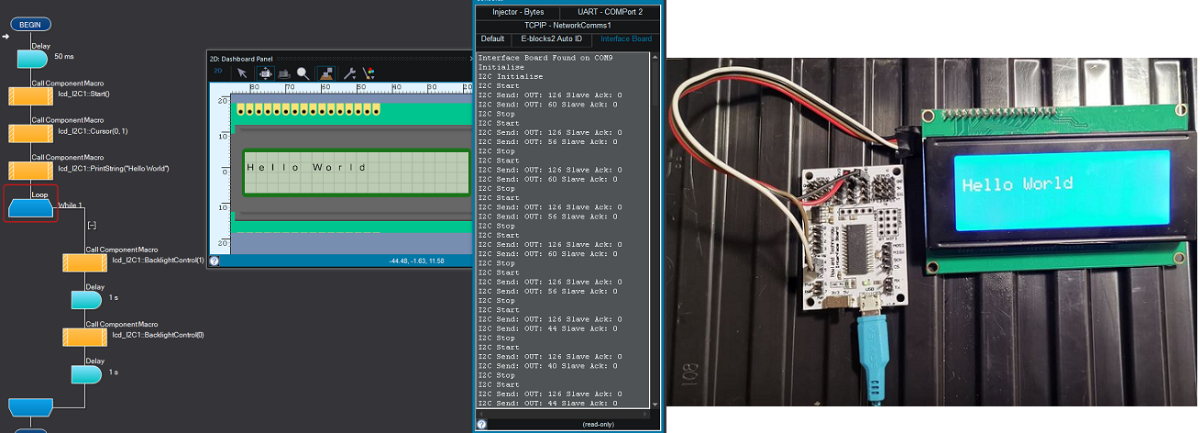Select the lcd_I2C1::Start() component macro icon
This screenshot has width=1200, height=433.
click(31, 96)
